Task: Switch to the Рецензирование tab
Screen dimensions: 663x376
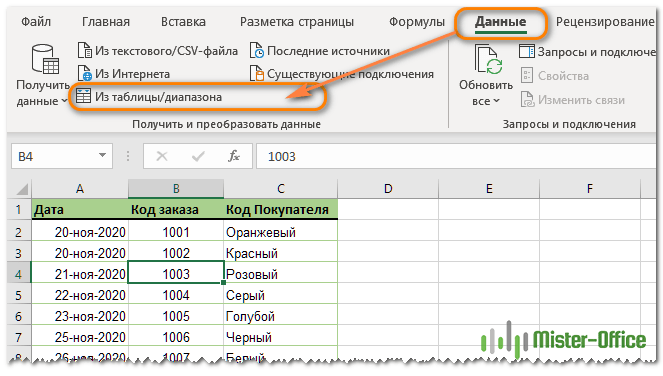Action: click(605, 22)
